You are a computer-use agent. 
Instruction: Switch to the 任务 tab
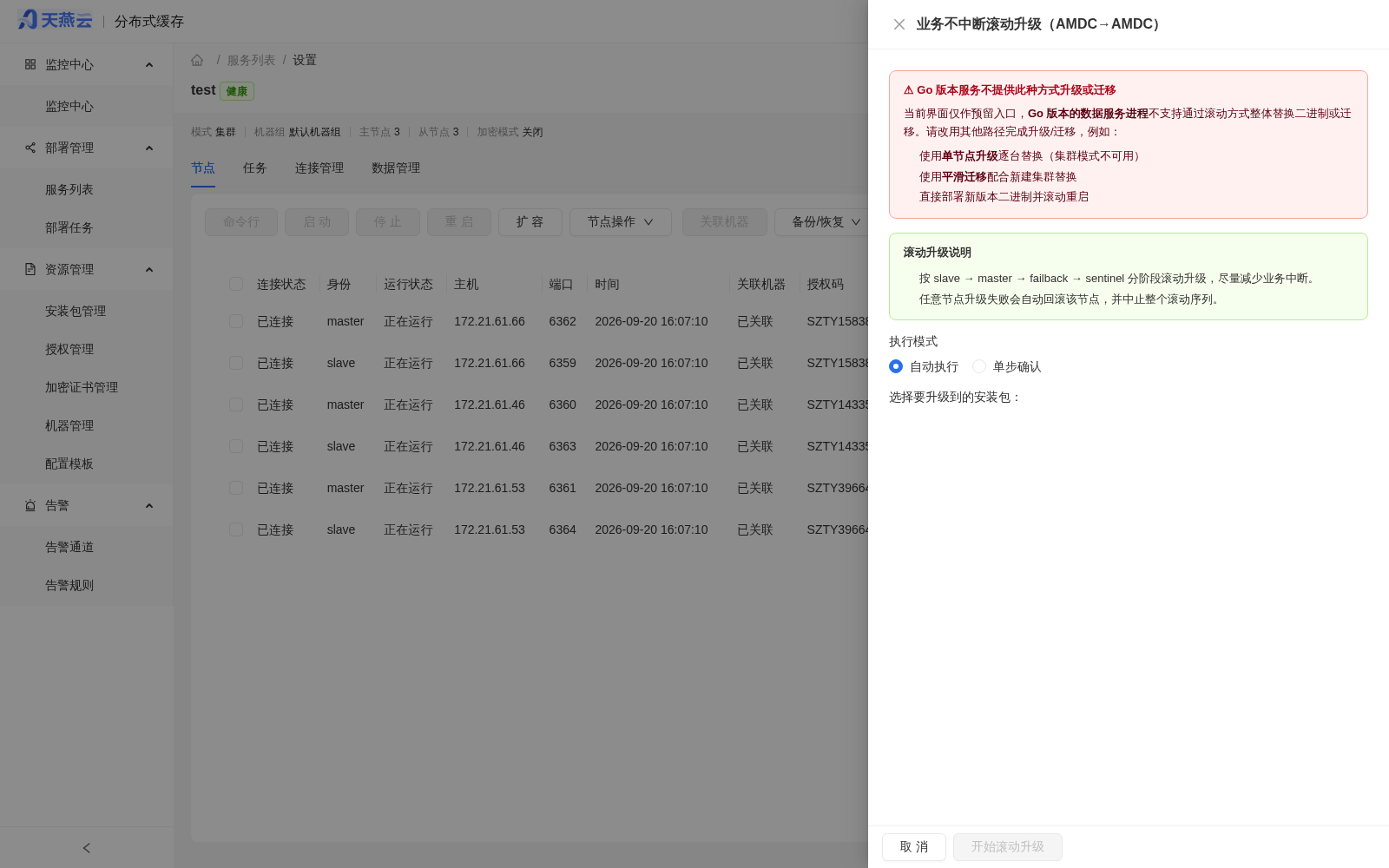pyautogui.click(x=255, y=168)
